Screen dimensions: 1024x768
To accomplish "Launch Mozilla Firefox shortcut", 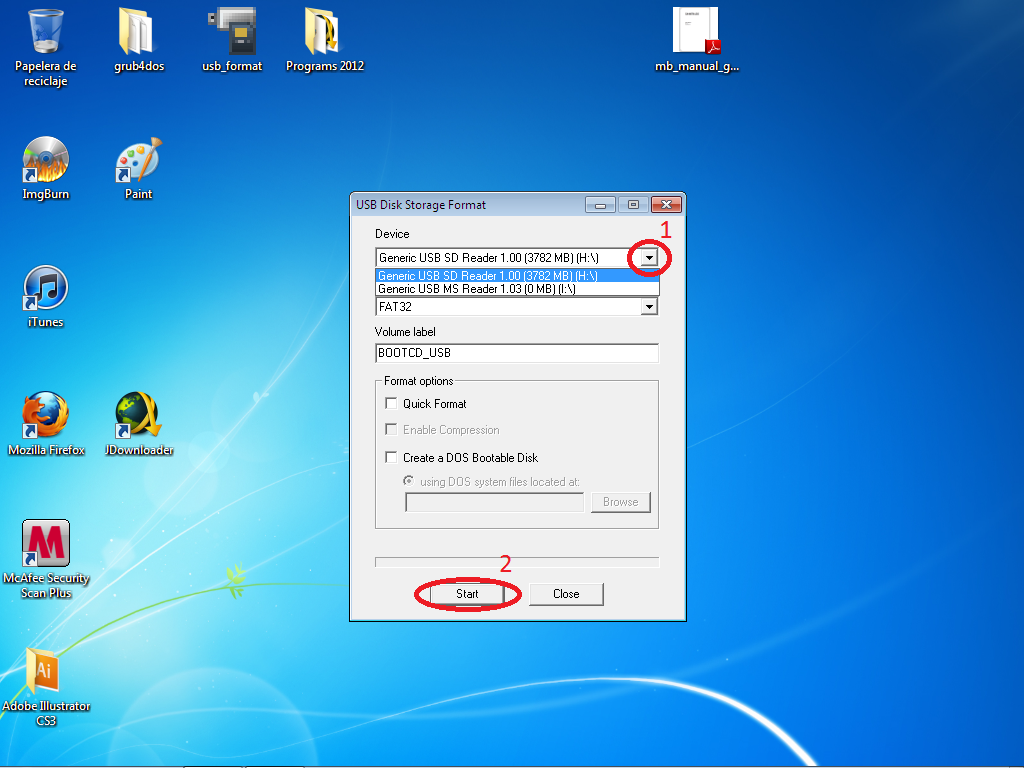I will pos(46,416).
